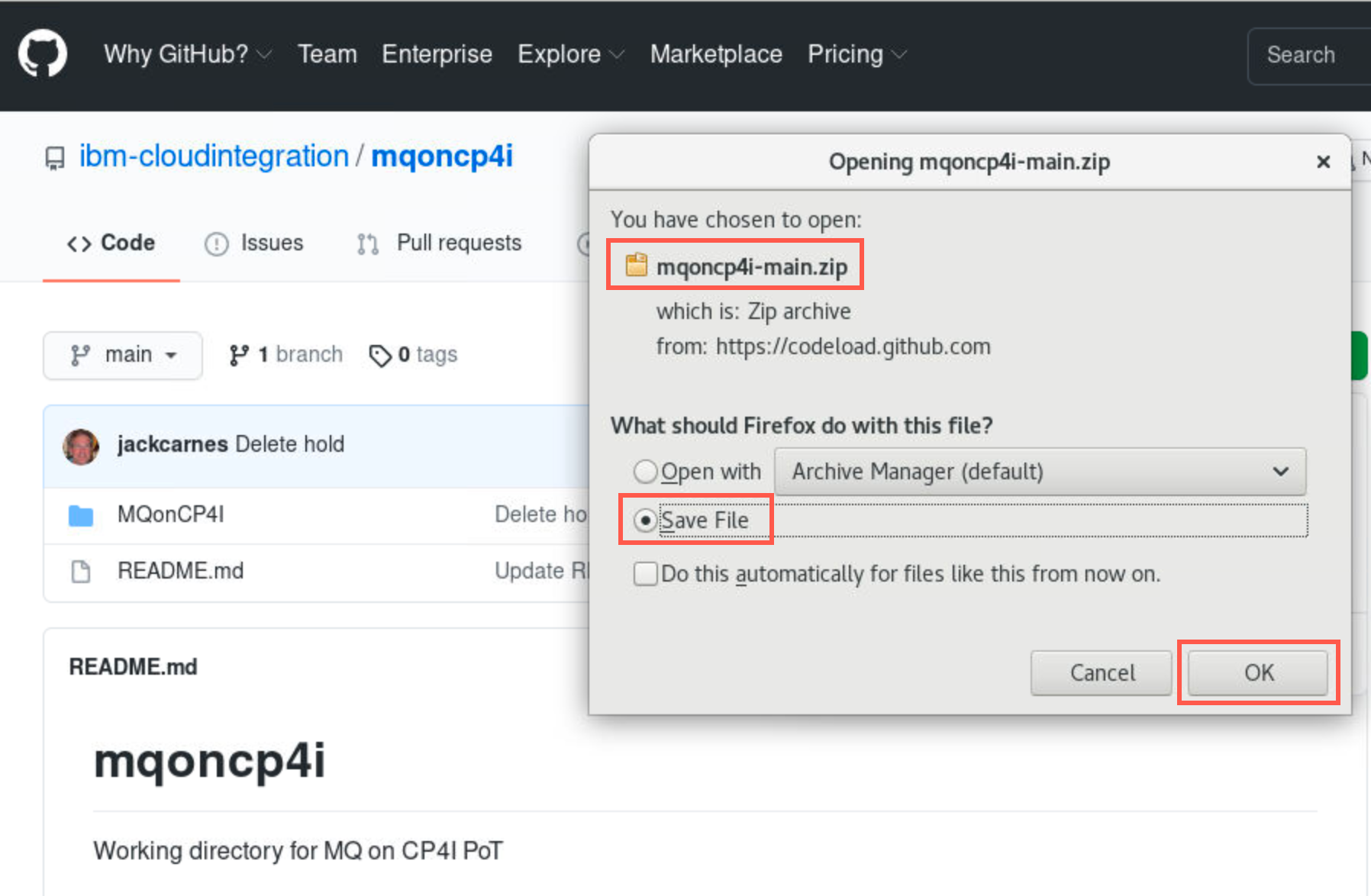Click 'What should Firefox do with this file?'
The image size is (1371, 896).
(802, 425)
